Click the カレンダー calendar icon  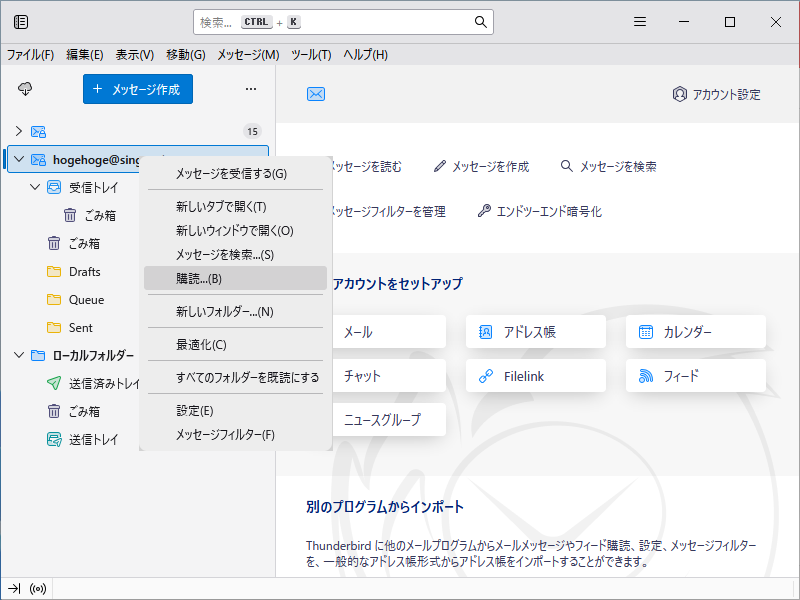[x=645, y=332]
